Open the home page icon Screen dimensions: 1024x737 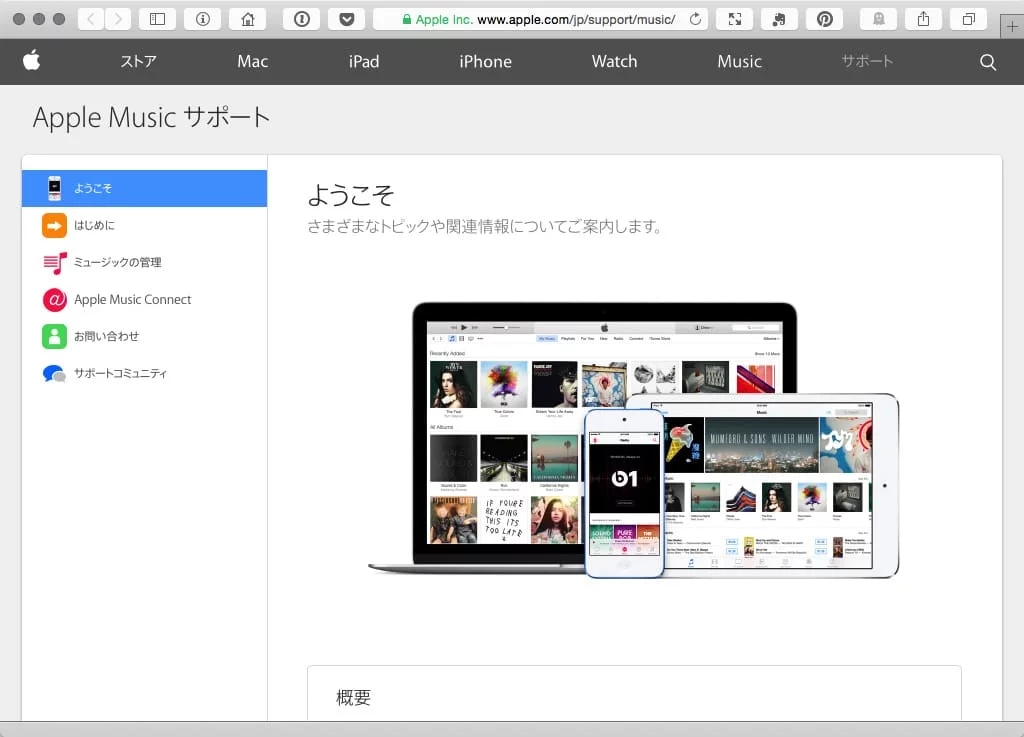[x=248, y=19]
